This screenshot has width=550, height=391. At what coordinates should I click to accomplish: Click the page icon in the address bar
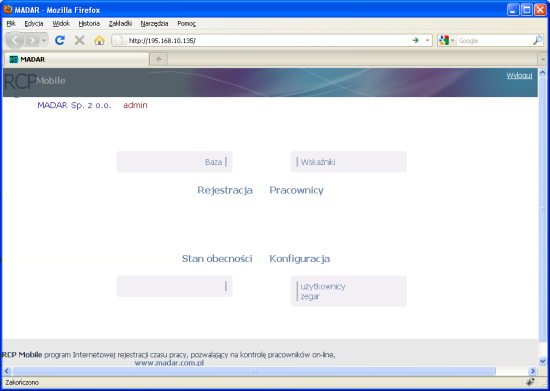119,41
